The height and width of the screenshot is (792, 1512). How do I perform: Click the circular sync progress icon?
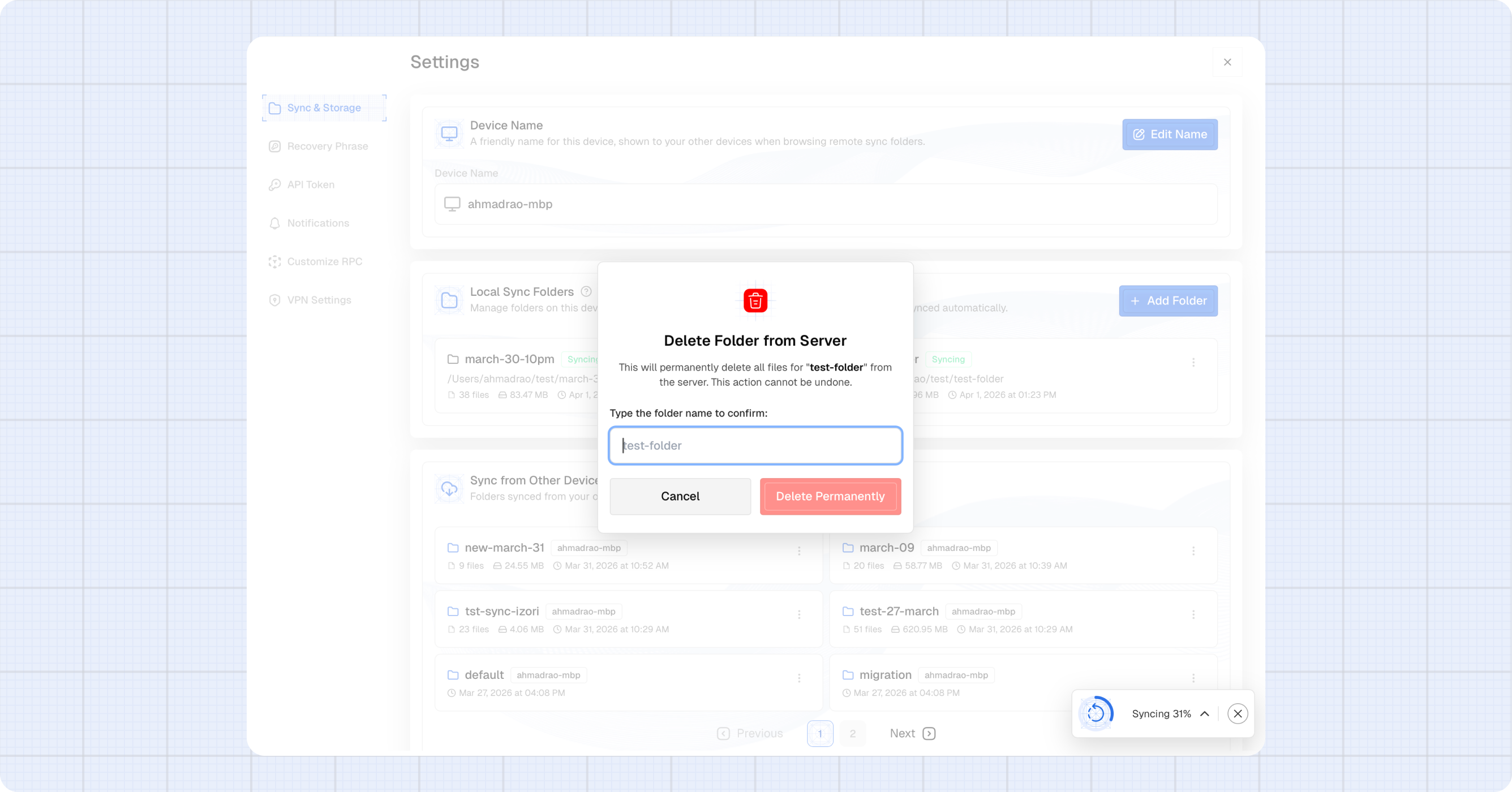tap(1096, 713)
